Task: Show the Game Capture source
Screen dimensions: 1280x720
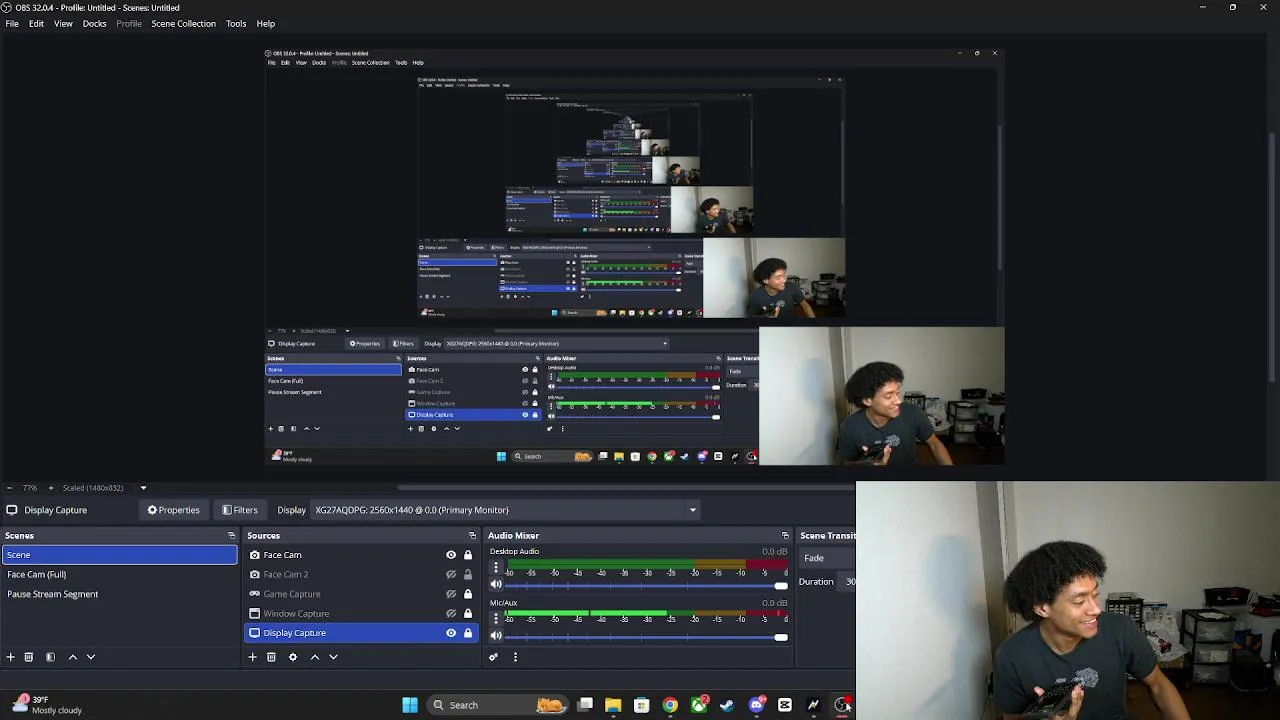Action: 451,594
